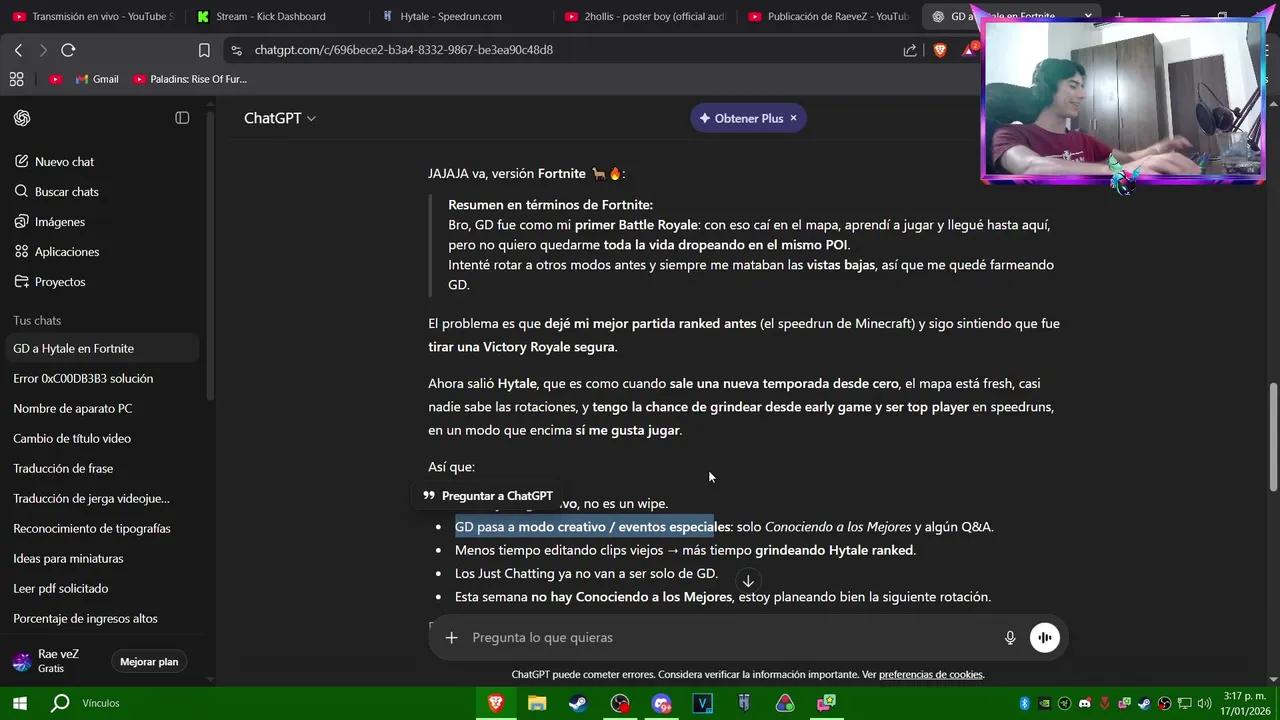This screenshot has width=1280, height=720.
Task: Click the microphone dictation icon
Action: (1010, 638)
